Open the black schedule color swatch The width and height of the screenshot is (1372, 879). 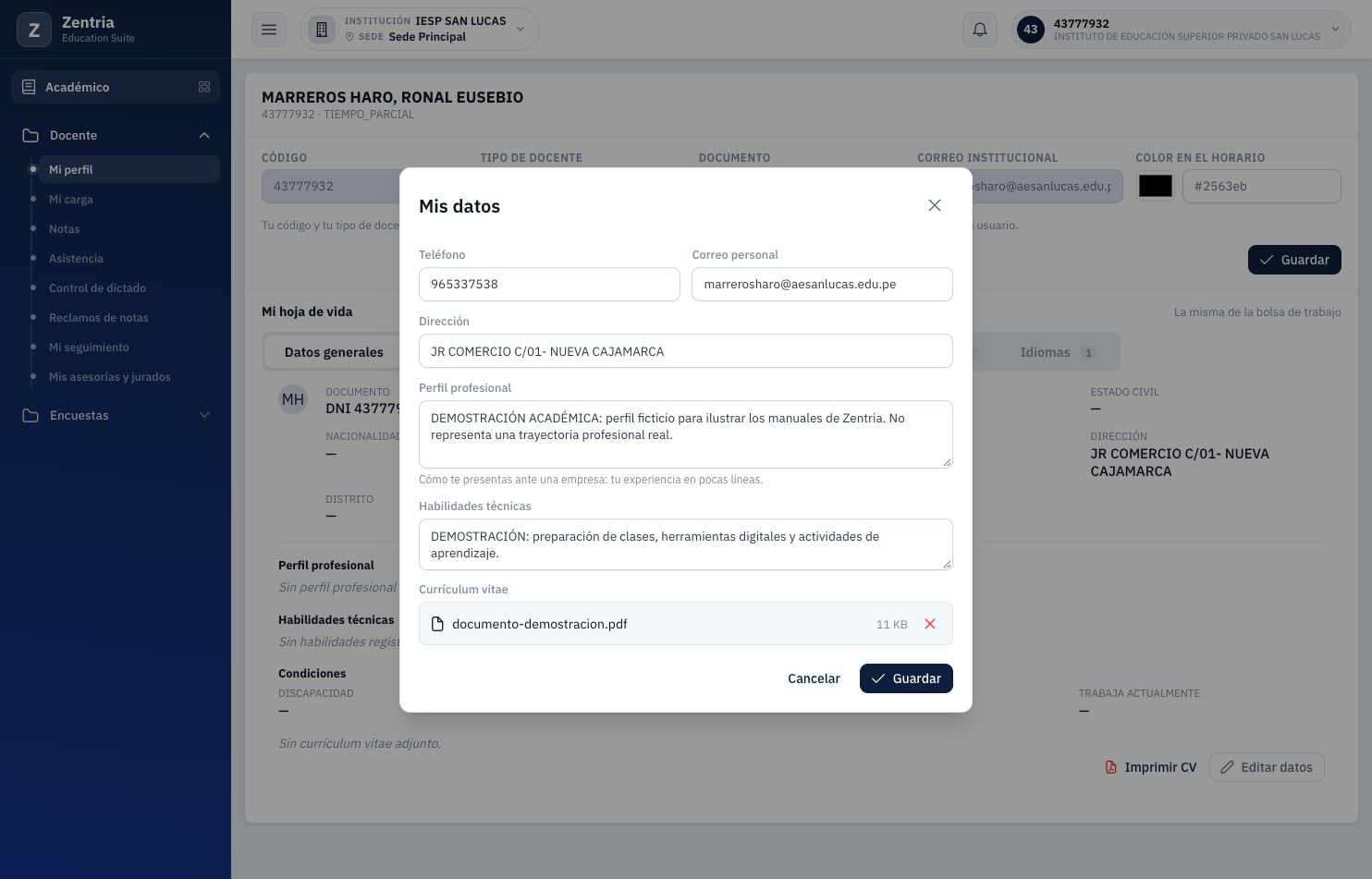(x=1156, y=186)
